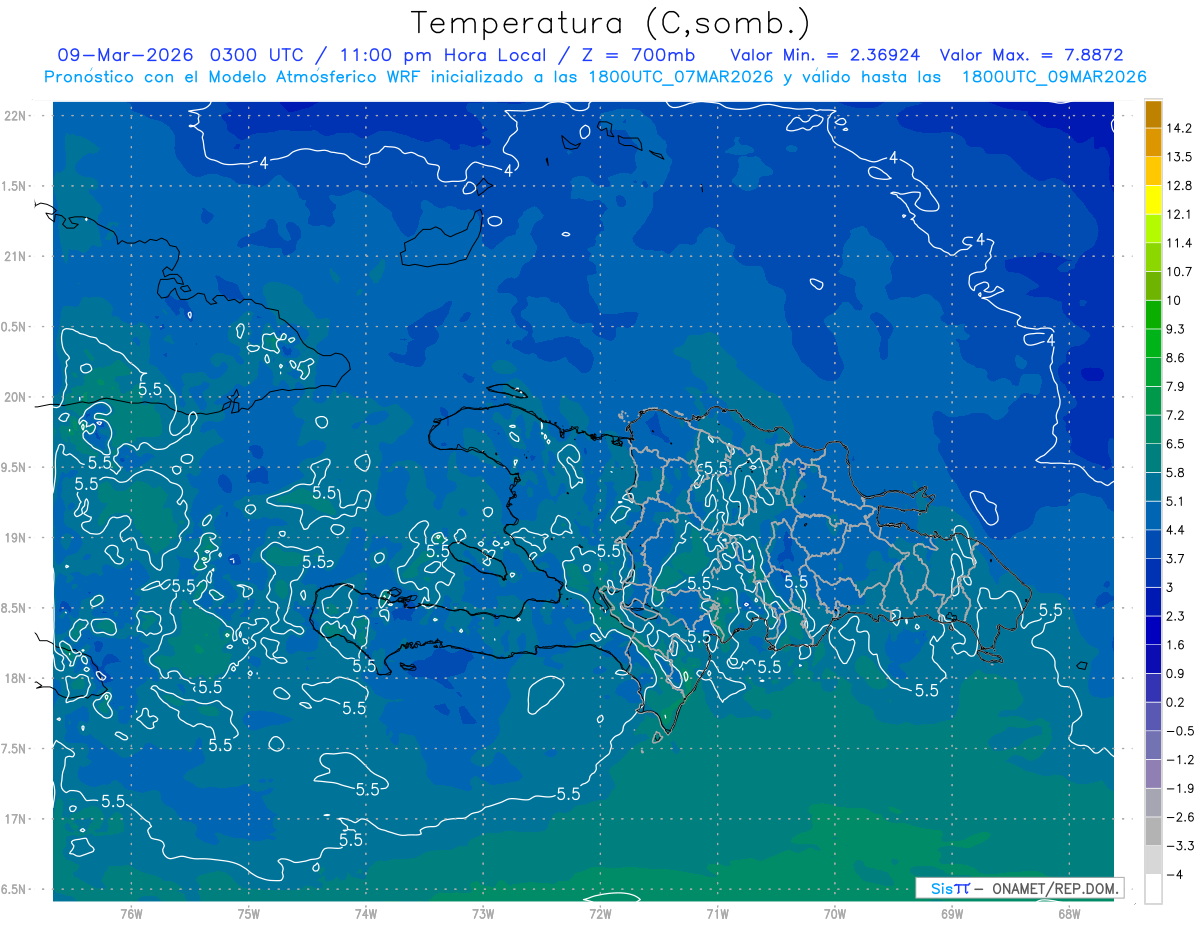Pick the dark orange swatch atop the color bar
Screen dimensions: 1200x927
tap(1153, 115)
